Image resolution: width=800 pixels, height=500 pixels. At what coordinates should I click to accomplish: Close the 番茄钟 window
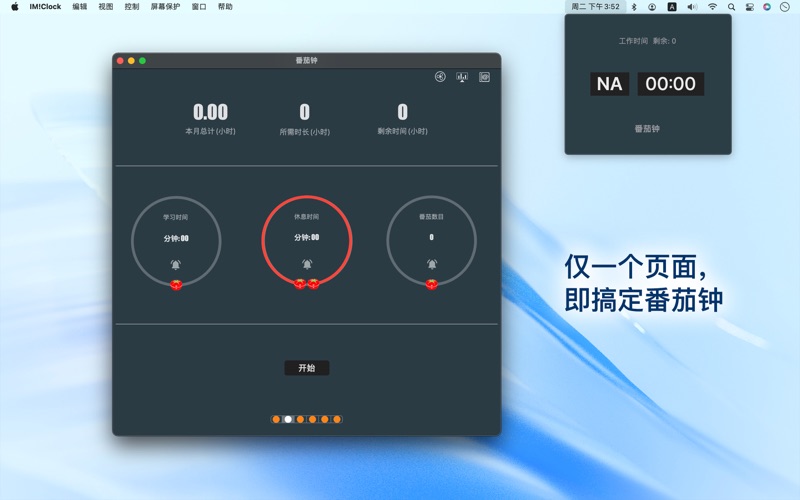(120, 61)
